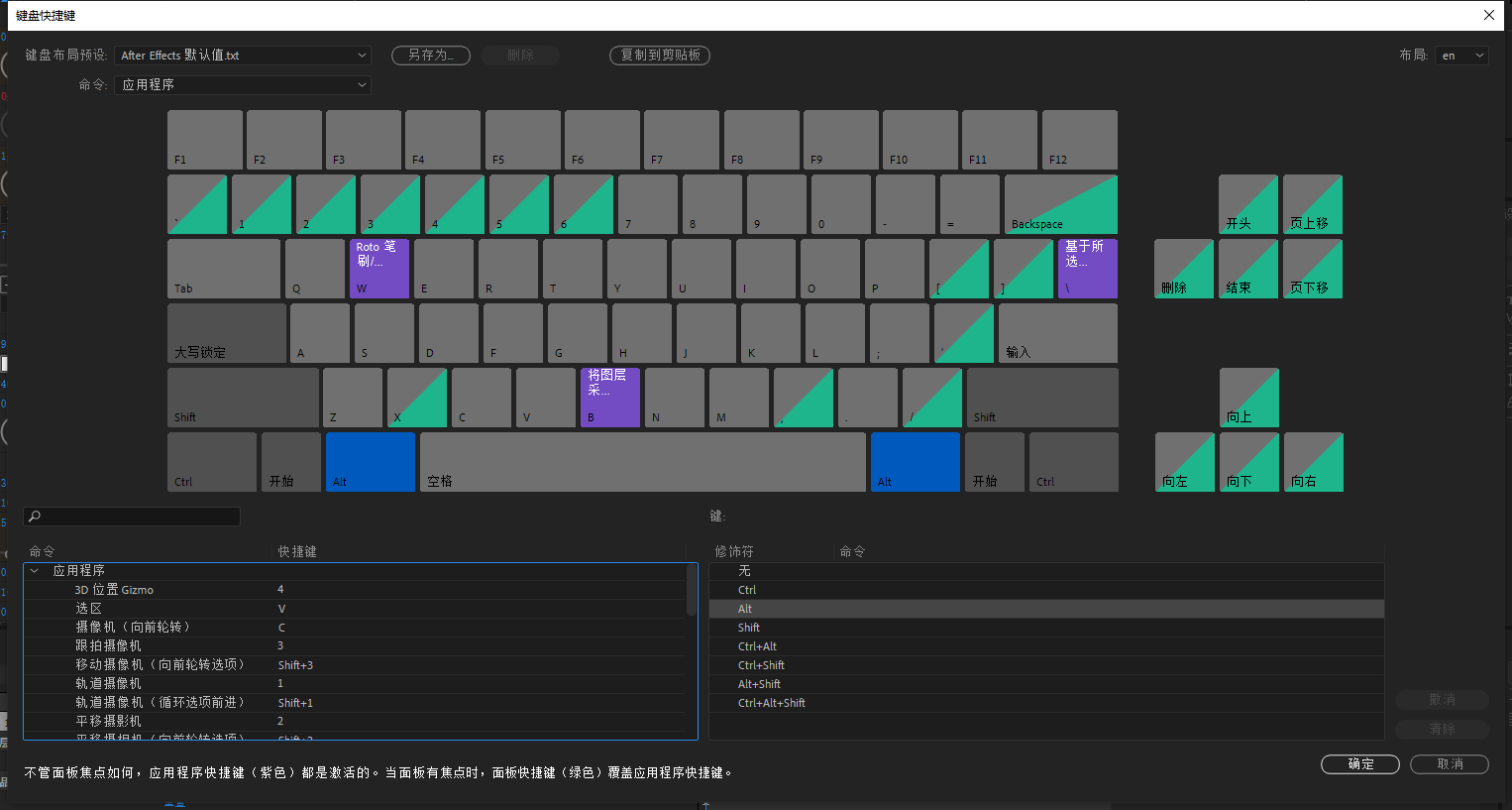Click the 另存为 button

pos(431,56)
